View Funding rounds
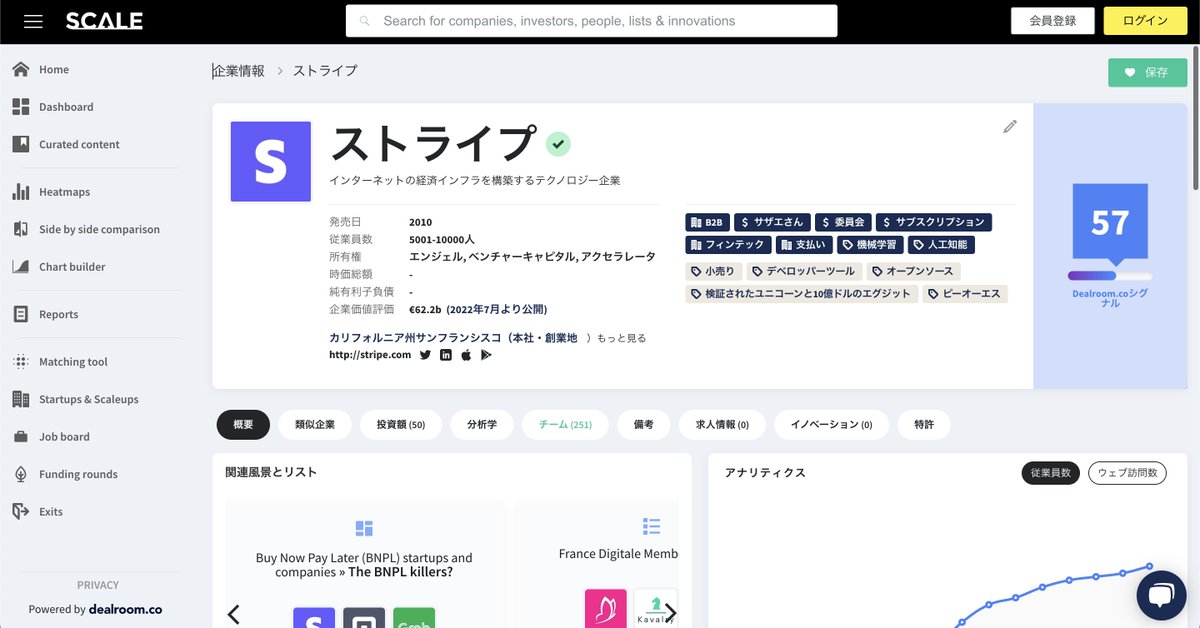 [78, 474]
